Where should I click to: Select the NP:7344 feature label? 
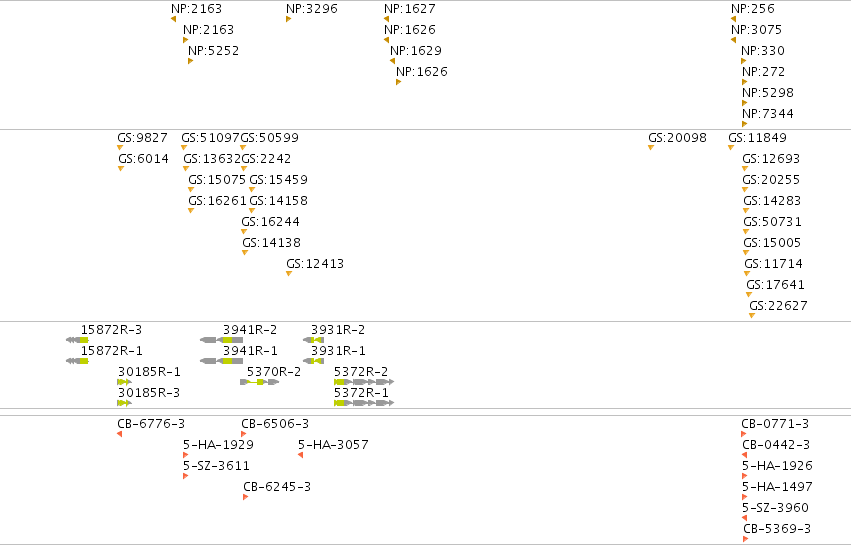point(768,114)
